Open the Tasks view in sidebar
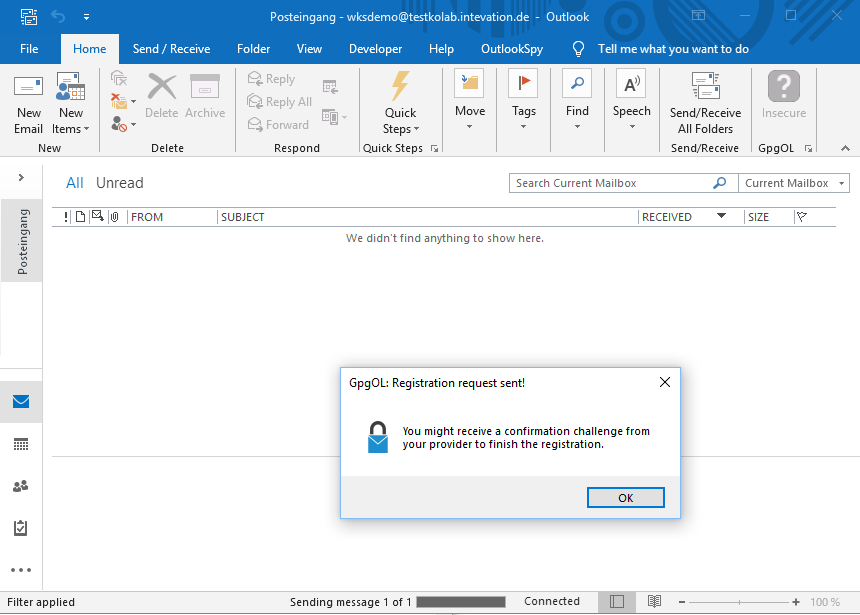 click(21, 528)
